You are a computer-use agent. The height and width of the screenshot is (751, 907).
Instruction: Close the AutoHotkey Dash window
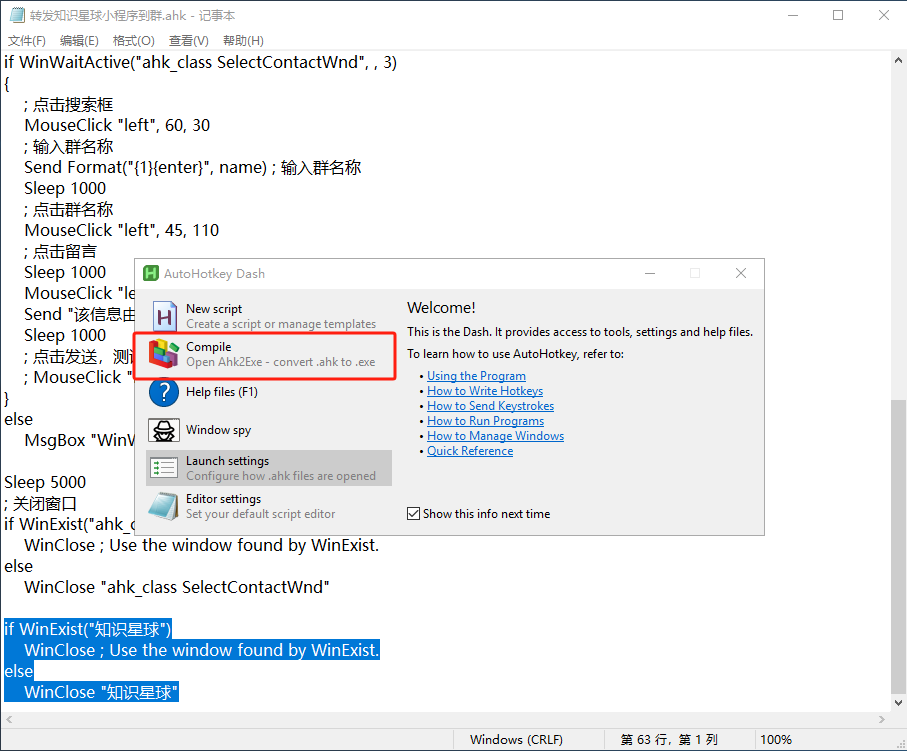click(741, 273)
